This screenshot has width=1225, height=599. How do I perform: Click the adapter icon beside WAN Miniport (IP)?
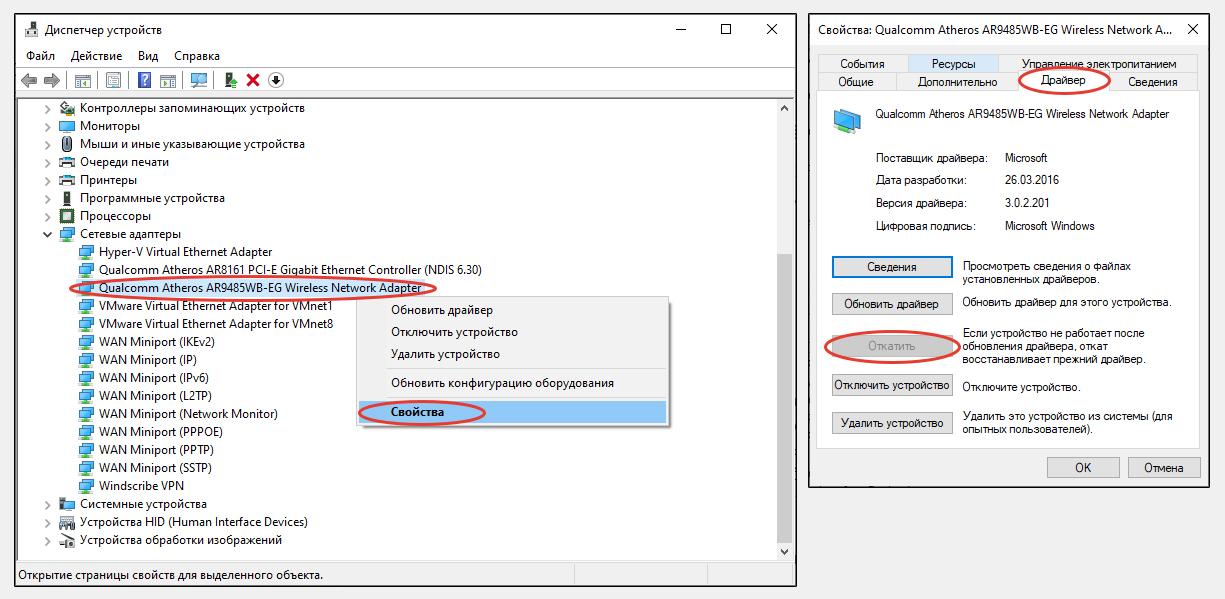click(x=87, y=360)
